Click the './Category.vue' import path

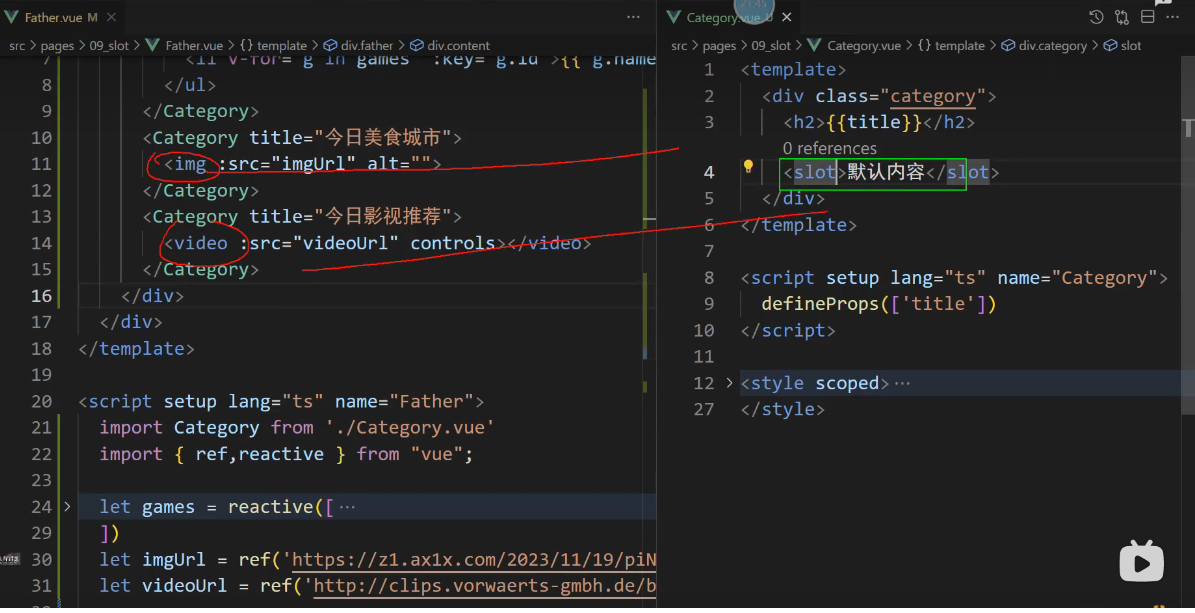pyautogui.click(x=410, y=428)
